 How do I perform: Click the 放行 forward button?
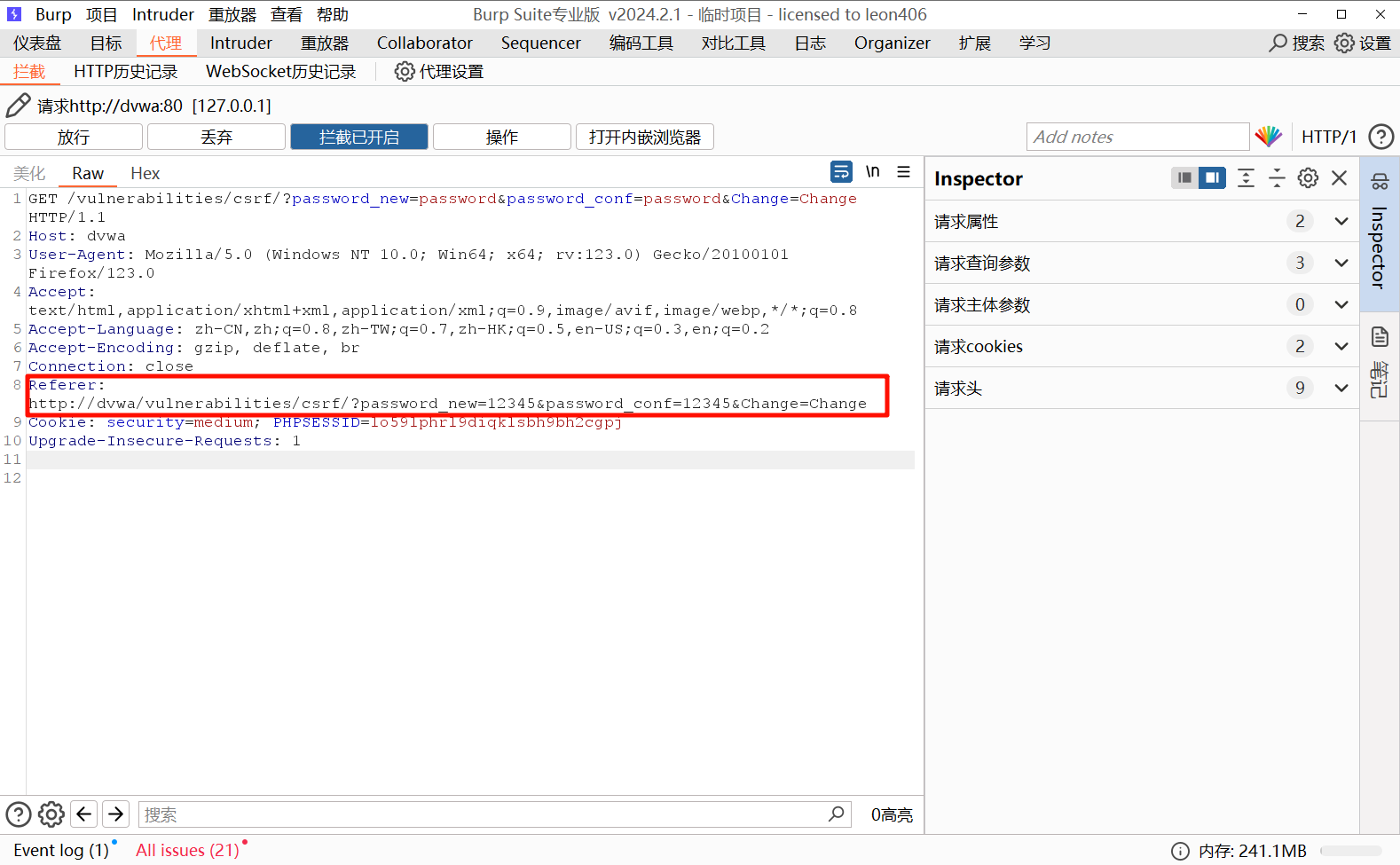click(74, 137)
